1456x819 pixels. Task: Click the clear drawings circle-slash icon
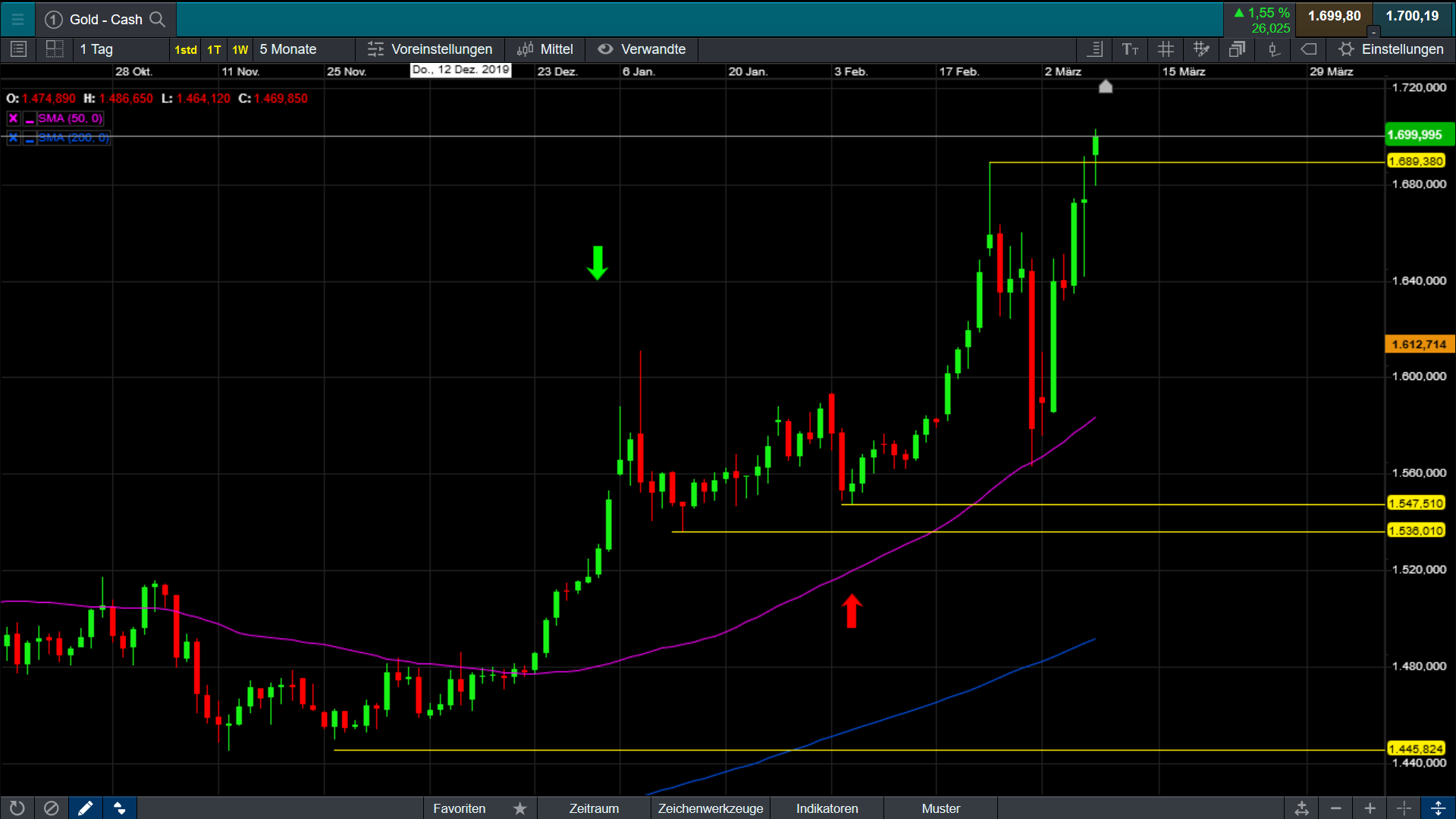51,808
